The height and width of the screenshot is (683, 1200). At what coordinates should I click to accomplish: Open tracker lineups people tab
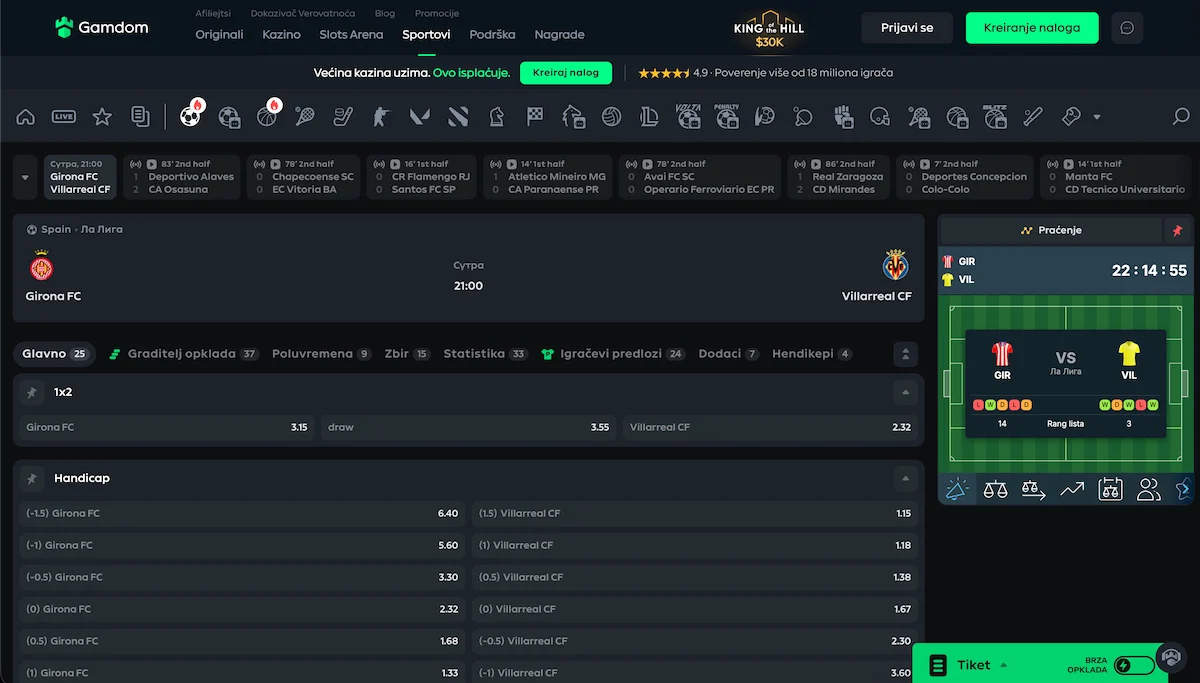(x=1149, y=489)
